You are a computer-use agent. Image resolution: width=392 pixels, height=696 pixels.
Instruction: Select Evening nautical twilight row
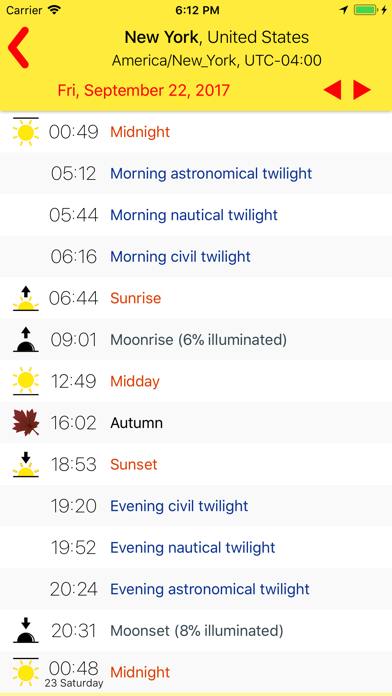[x=196, y=547]
